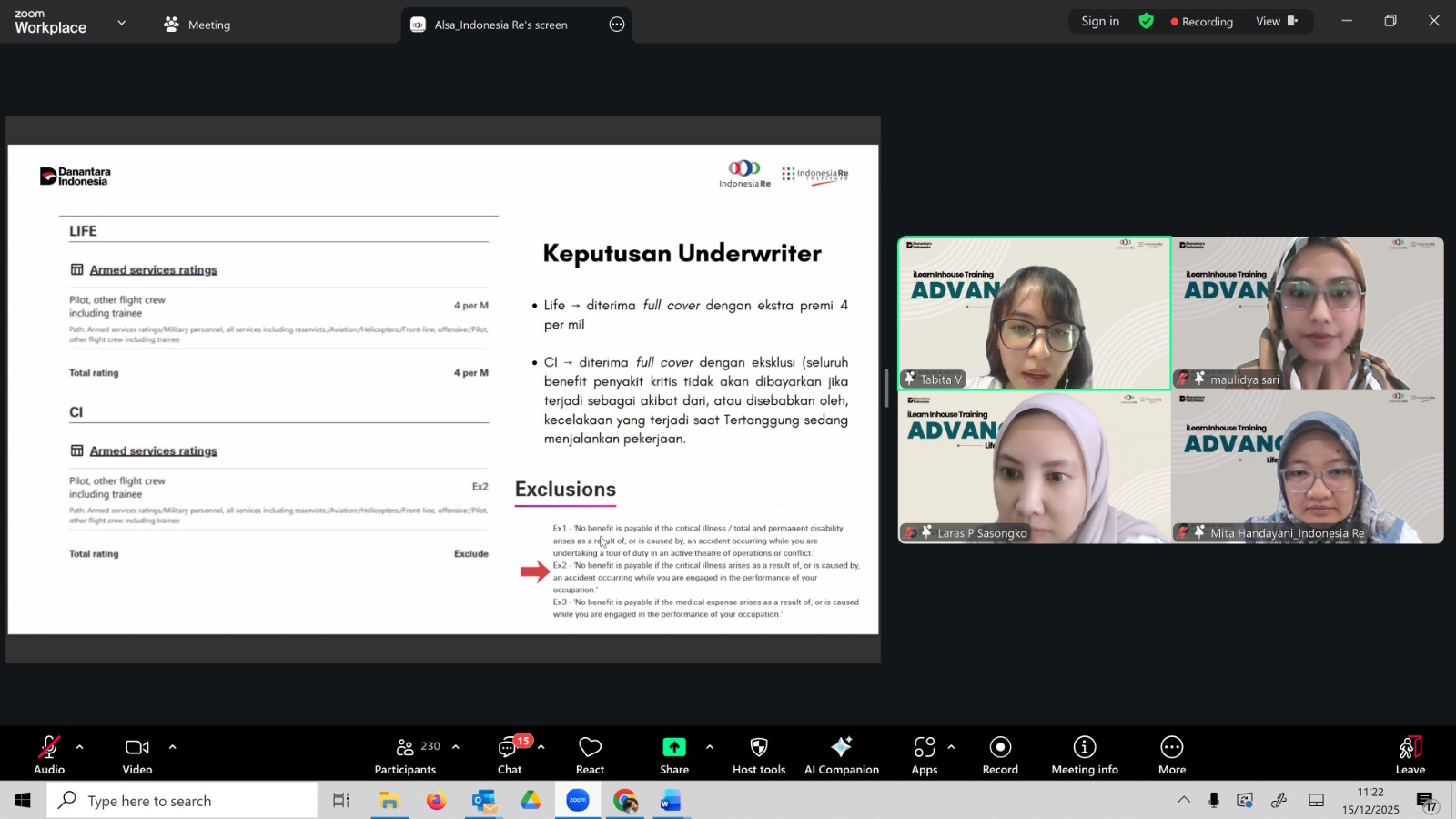The image size is (1456, 819).
Task: Expand the Zoom Workplace dropdown chevron
Action: point(121,24)
